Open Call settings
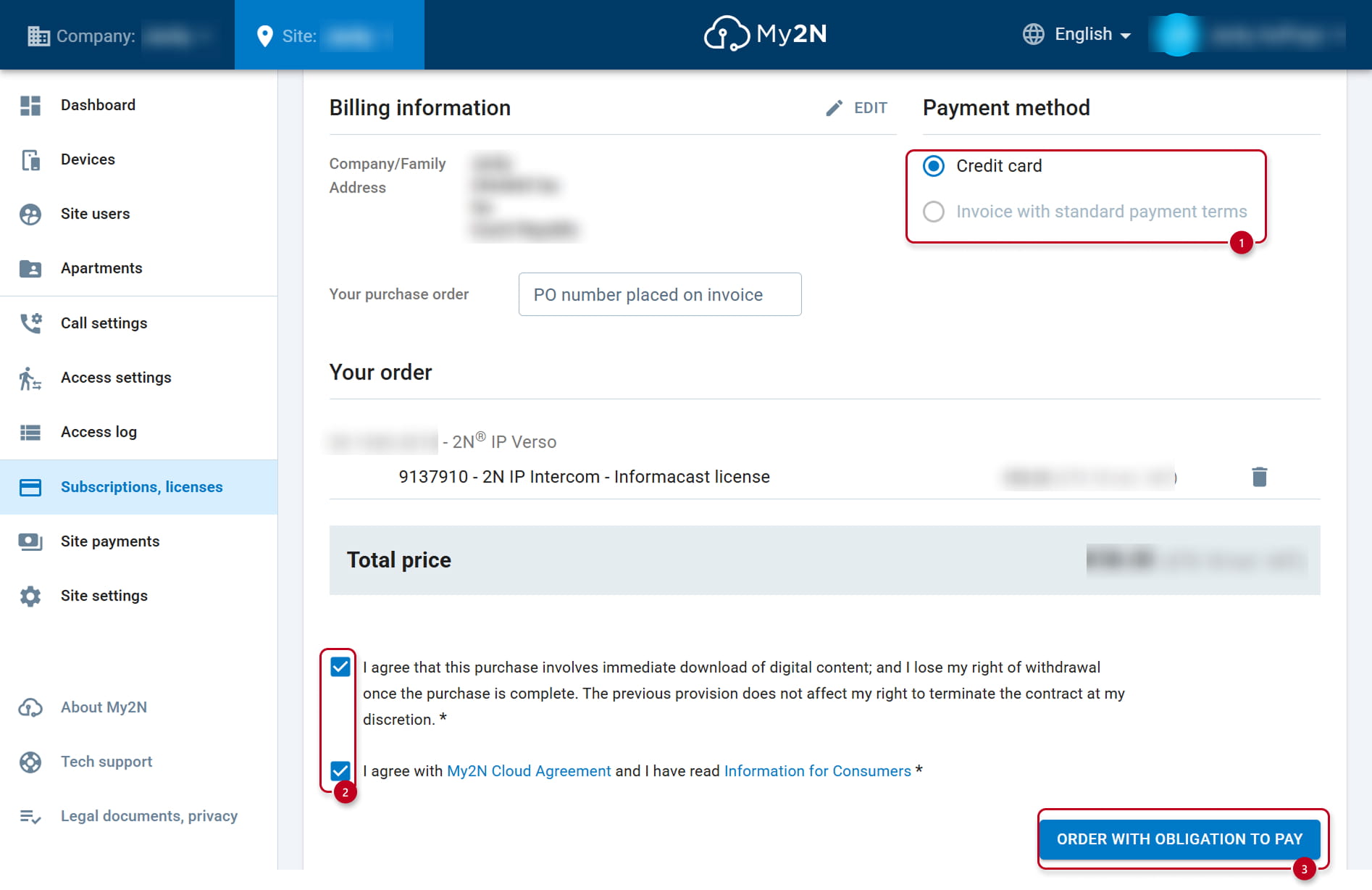Screen dimensions: 1372x890 point(138,323)
